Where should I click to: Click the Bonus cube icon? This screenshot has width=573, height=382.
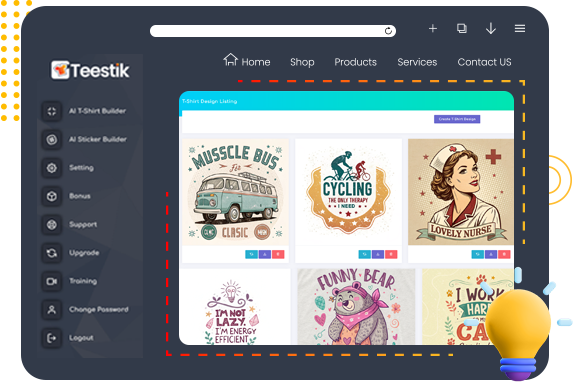(52, 196)
